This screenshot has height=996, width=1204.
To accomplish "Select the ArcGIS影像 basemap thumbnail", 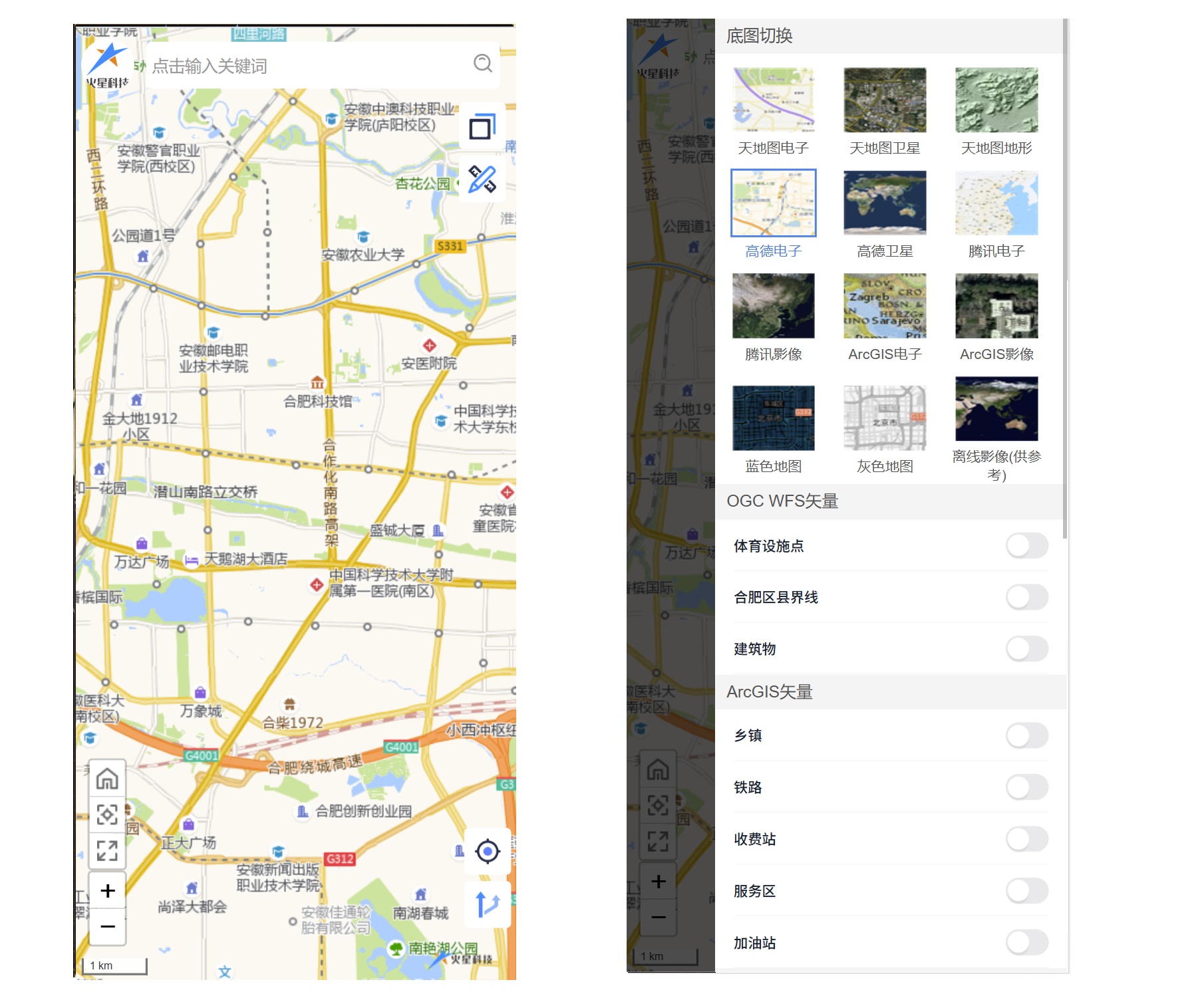I will point(996,306).
